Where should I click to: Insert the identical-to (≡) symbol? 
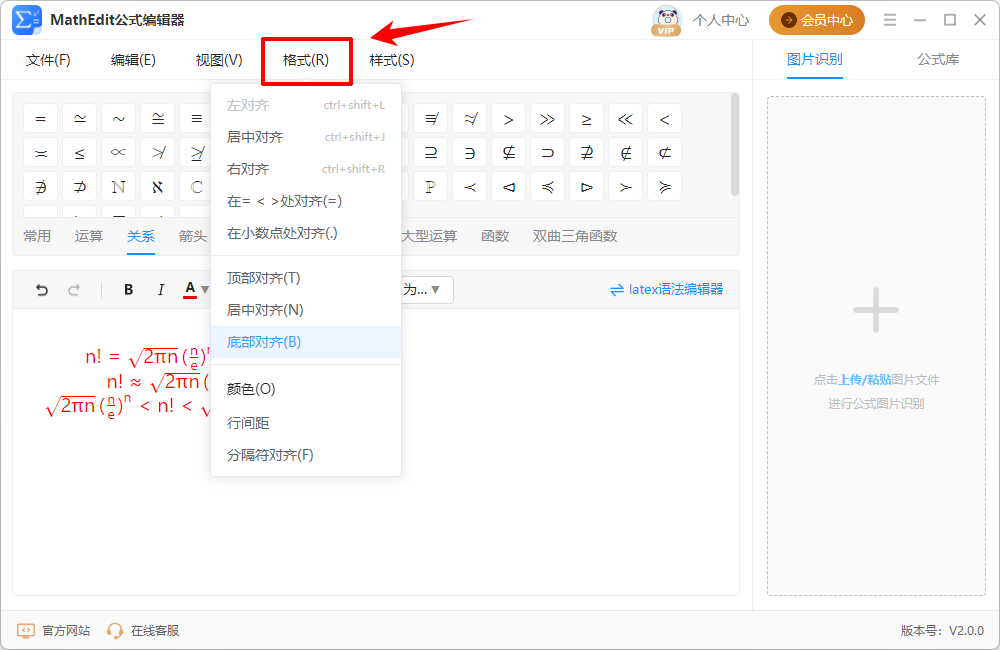[196, 119]
